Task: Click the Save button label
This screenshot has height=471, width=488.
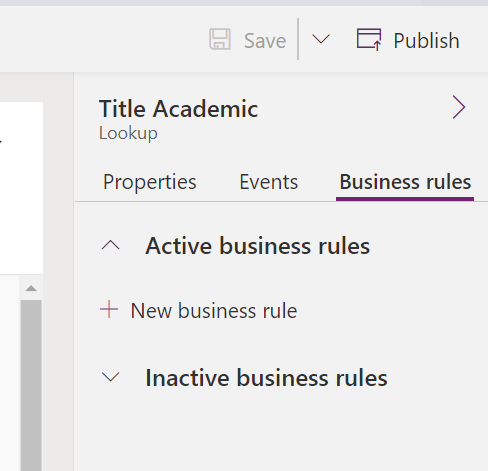Action: (265, 41)
